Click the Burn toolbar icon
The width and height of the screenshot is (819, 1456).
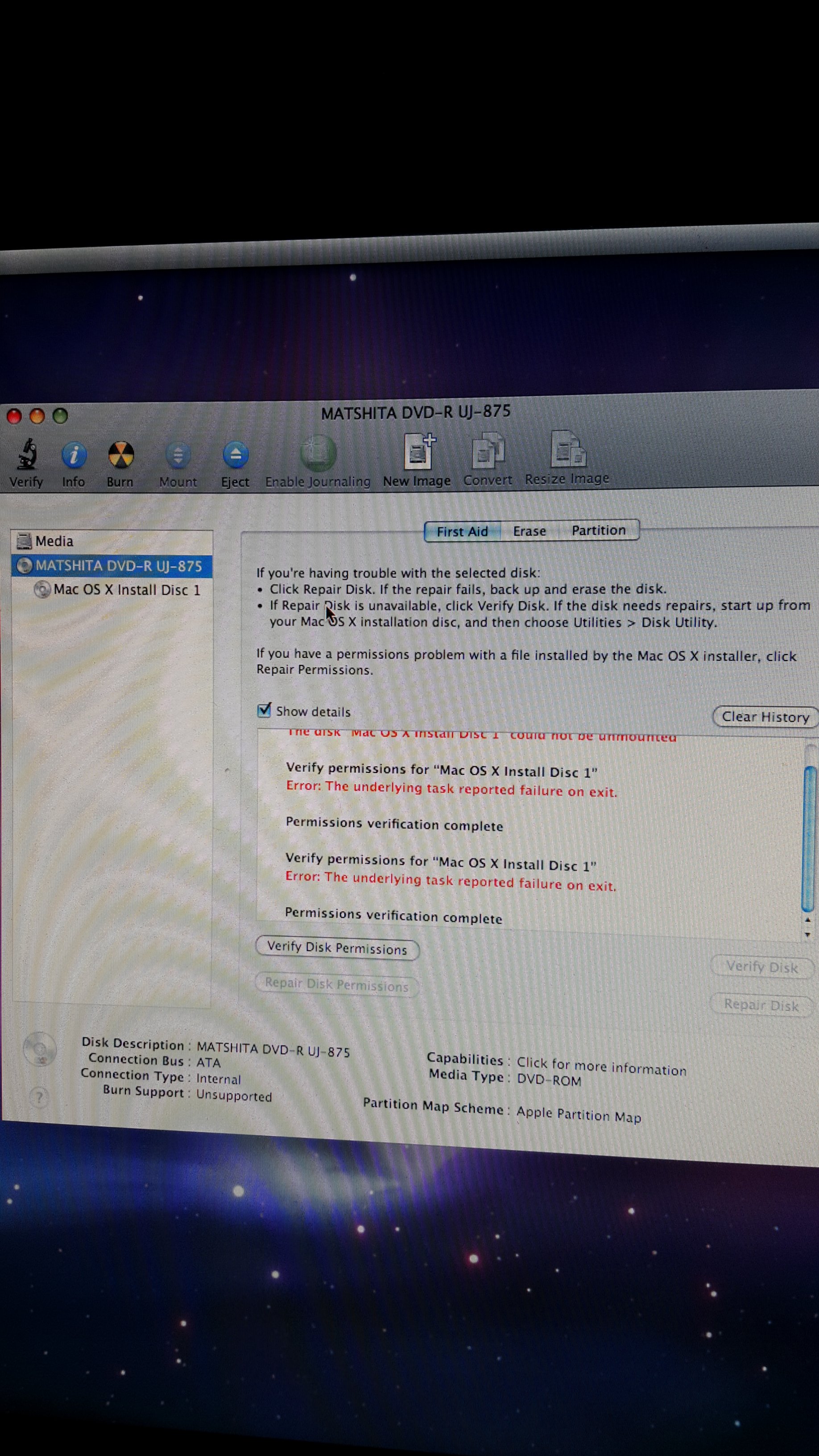[120, 456]
